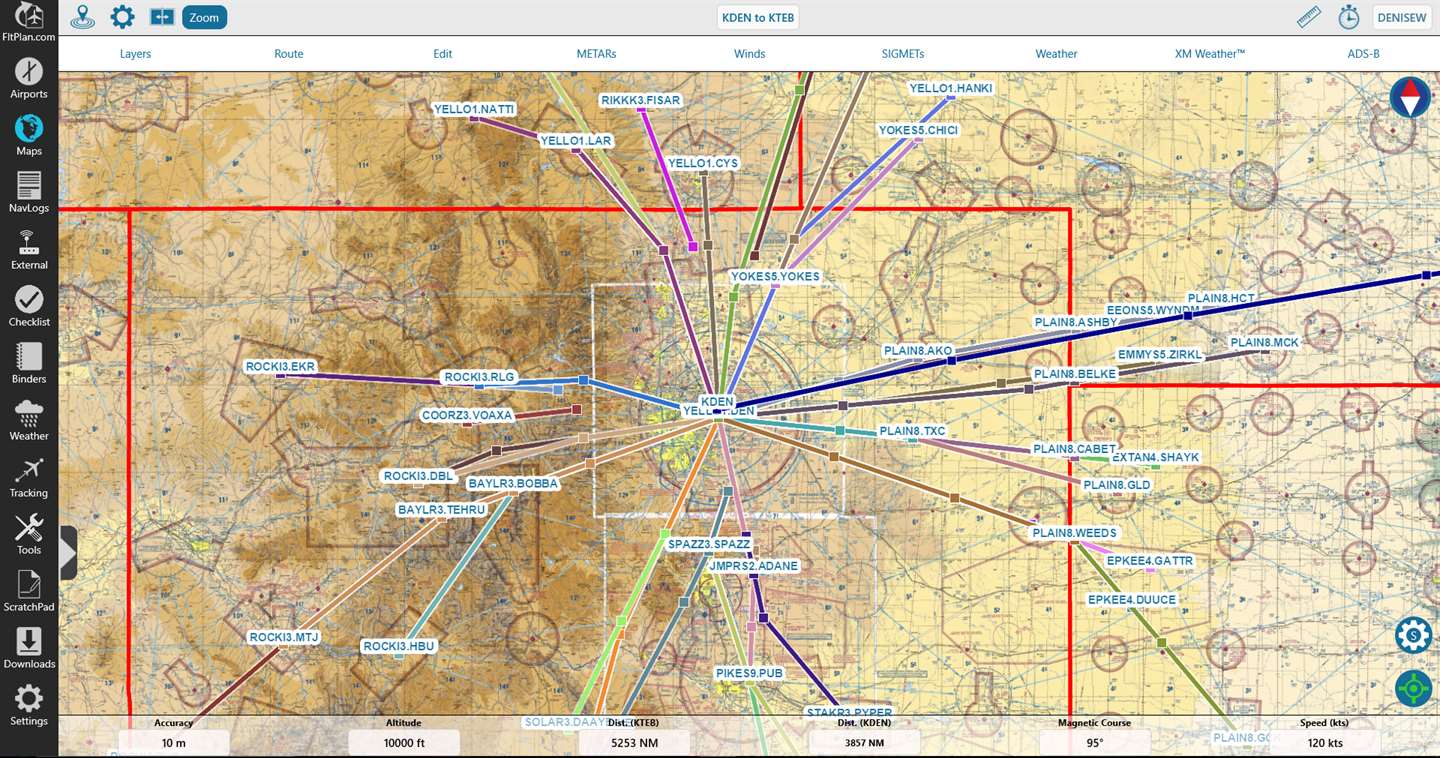Select the ROCKI3.MTJ waypoint label

pyautogui.click(x=284, y=637)
